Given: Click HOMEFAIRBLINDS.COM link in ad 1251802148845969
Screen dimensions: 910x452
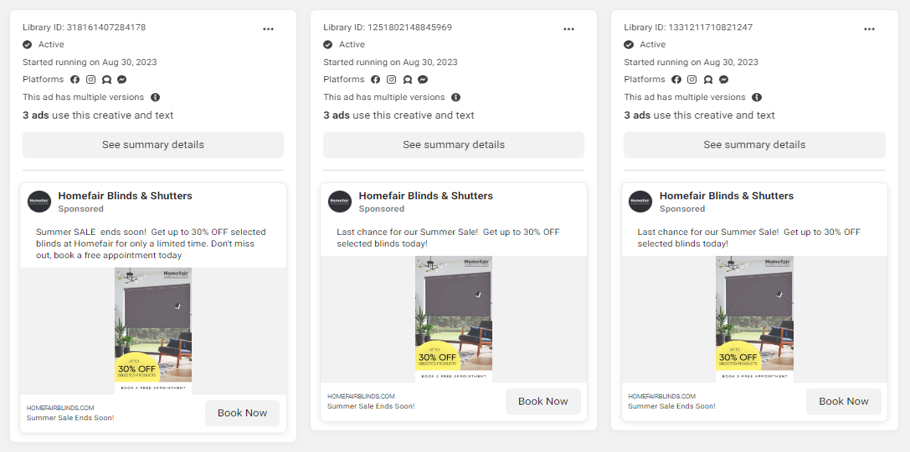Looking at the screenshot, I should tap(361, 396).
